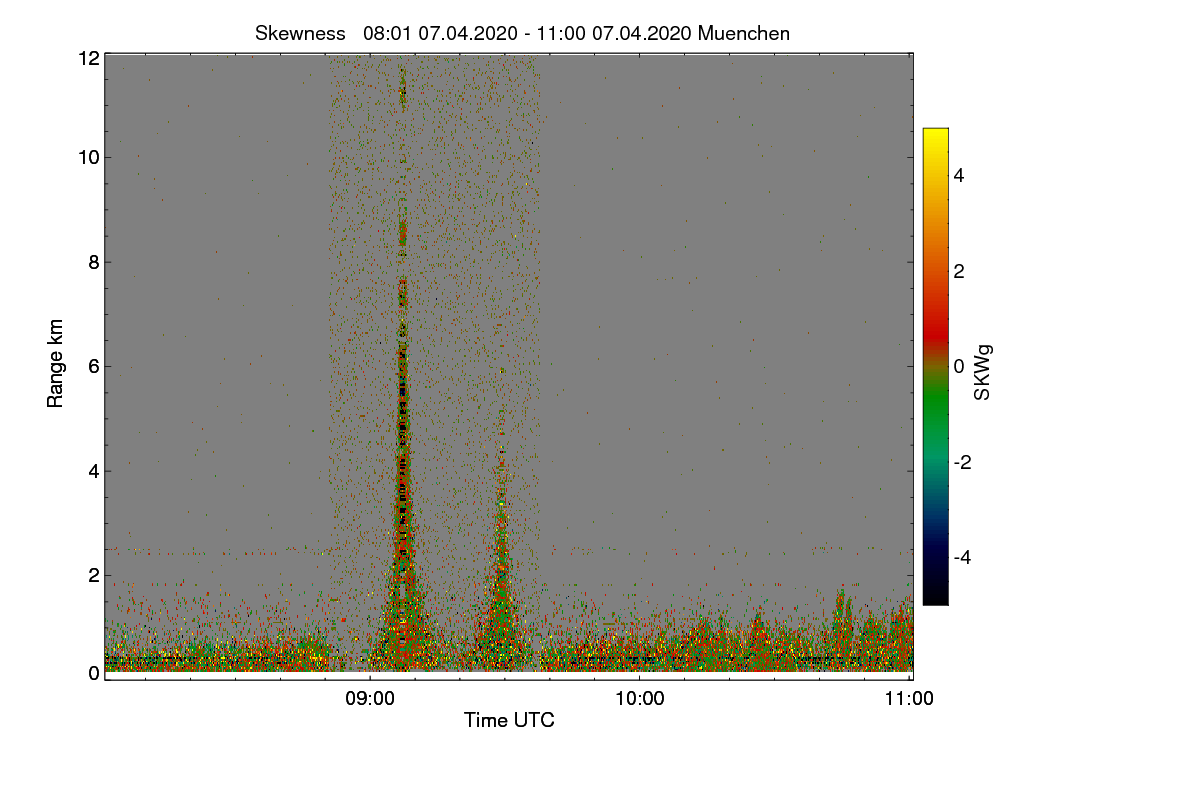
Task: Click the 'Range km' axis title
Action: coord(55,365)
